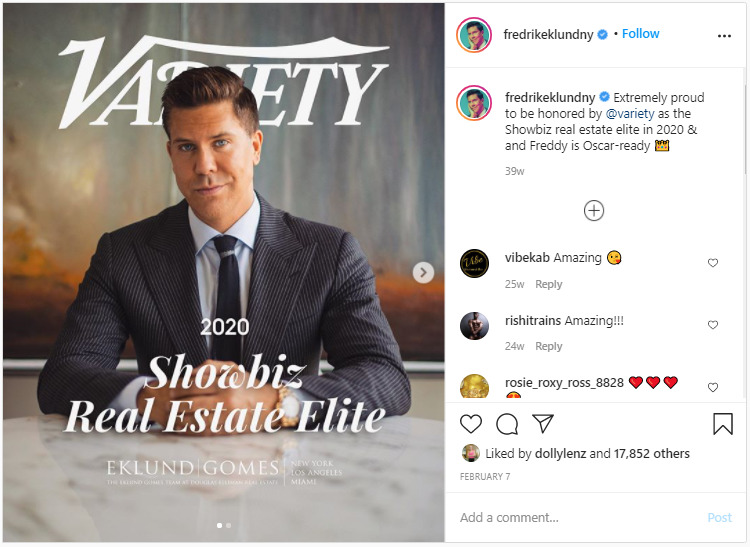
Task: Open fredrikeklundny's header profile picture
Action: pyautogui.click(x=474, y=35)
